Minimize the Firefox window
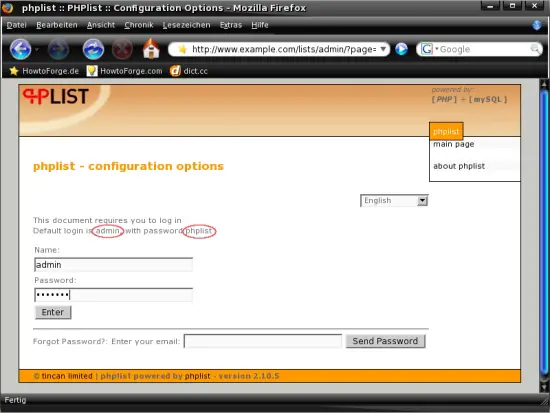The image size is (550, 413). click(490, 6)
